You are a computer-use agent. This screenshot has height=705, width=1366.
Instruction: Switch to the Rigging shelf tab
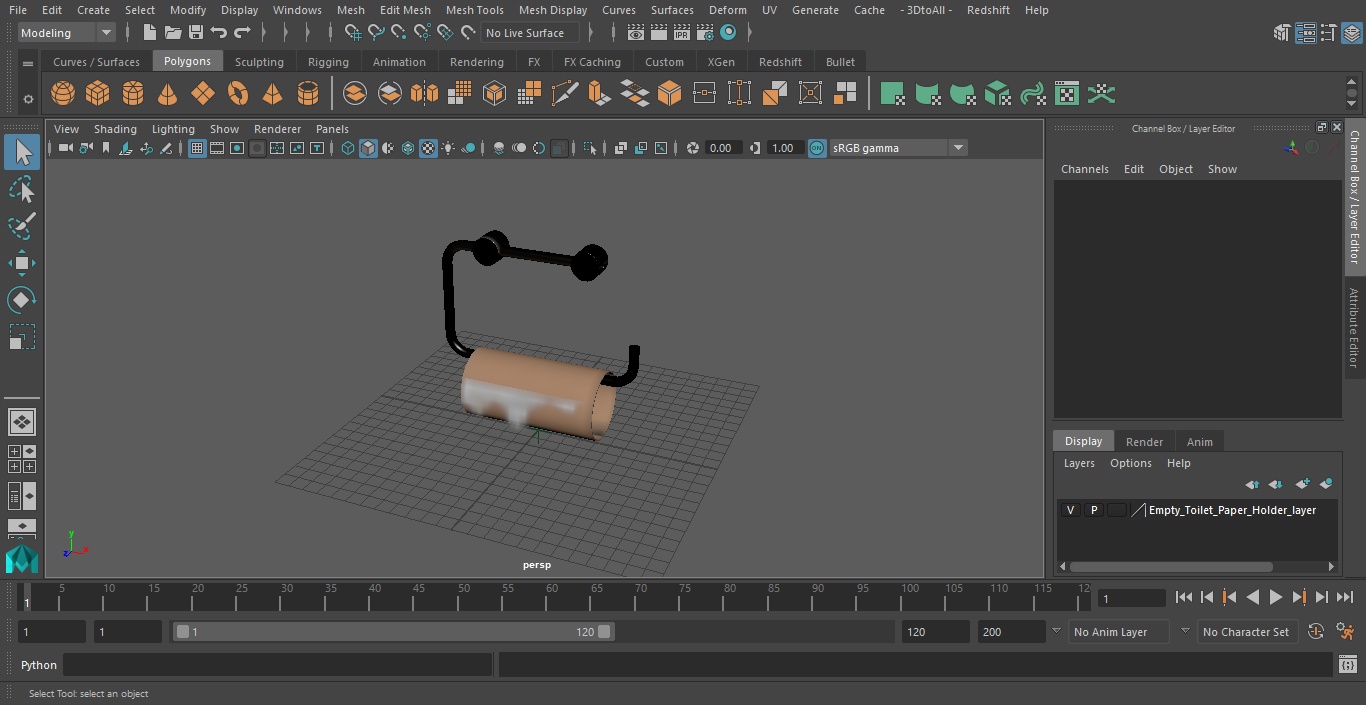328,62
